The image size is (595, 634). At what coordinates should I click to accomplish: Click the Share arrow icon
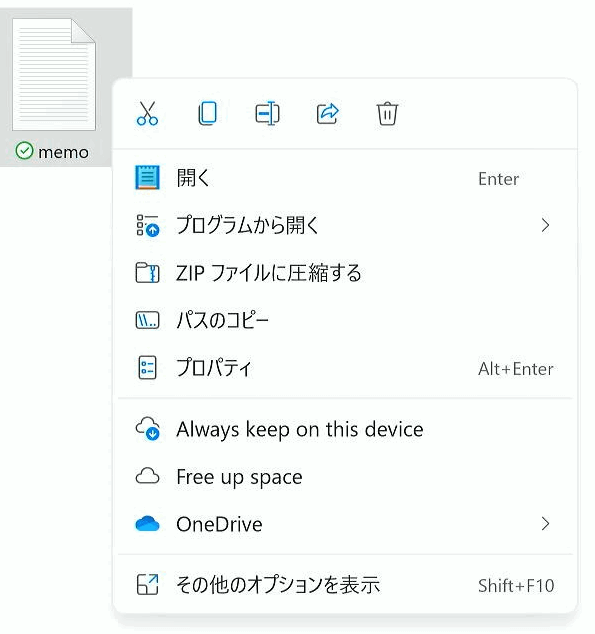[327, 113]
